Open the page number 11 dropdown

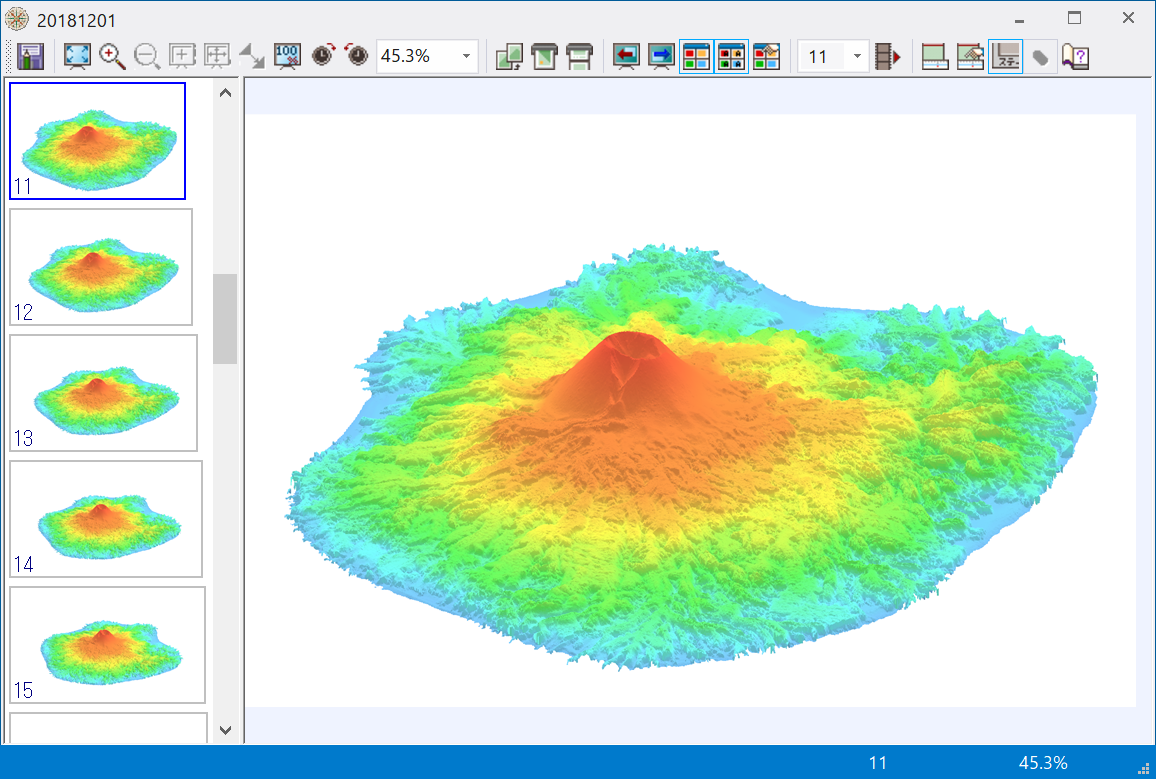tap(857, 57)
